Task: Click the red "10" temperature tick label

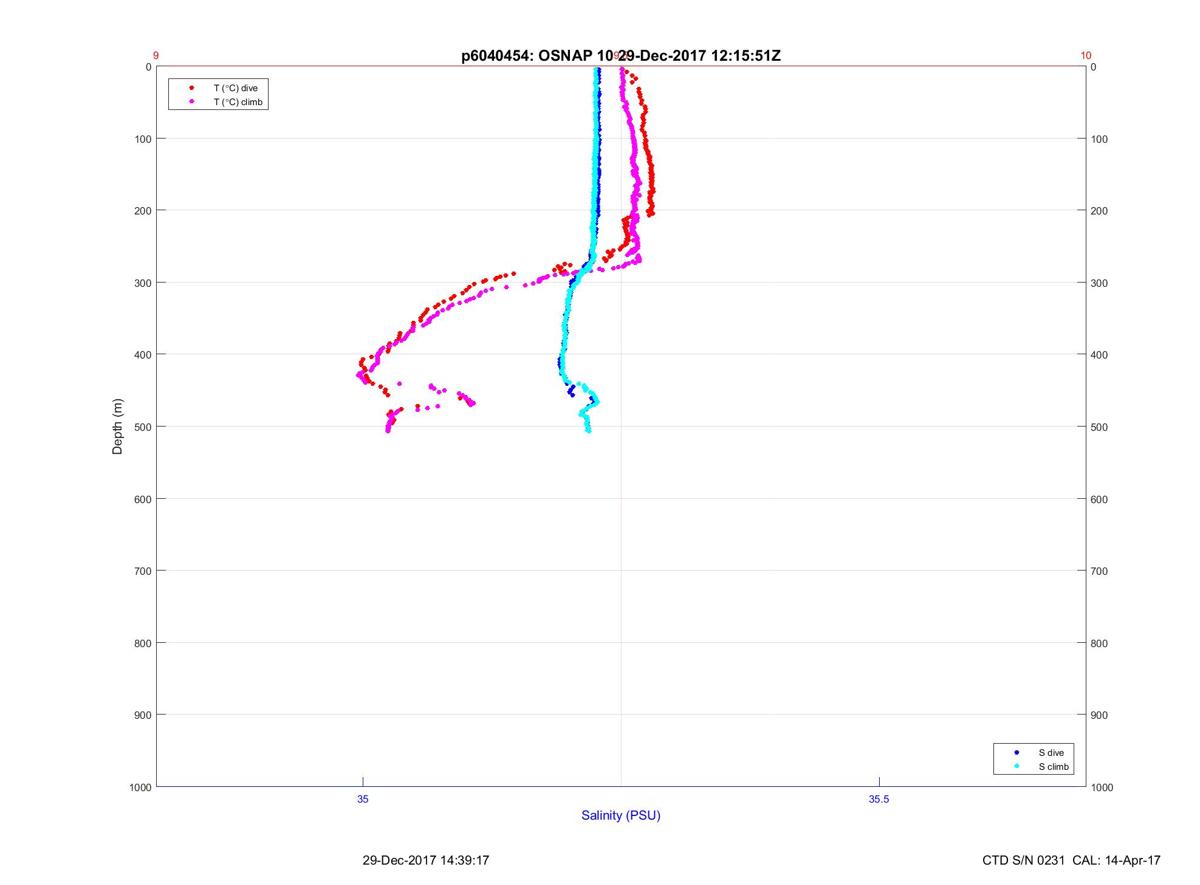Action: tap(1086, 56)
